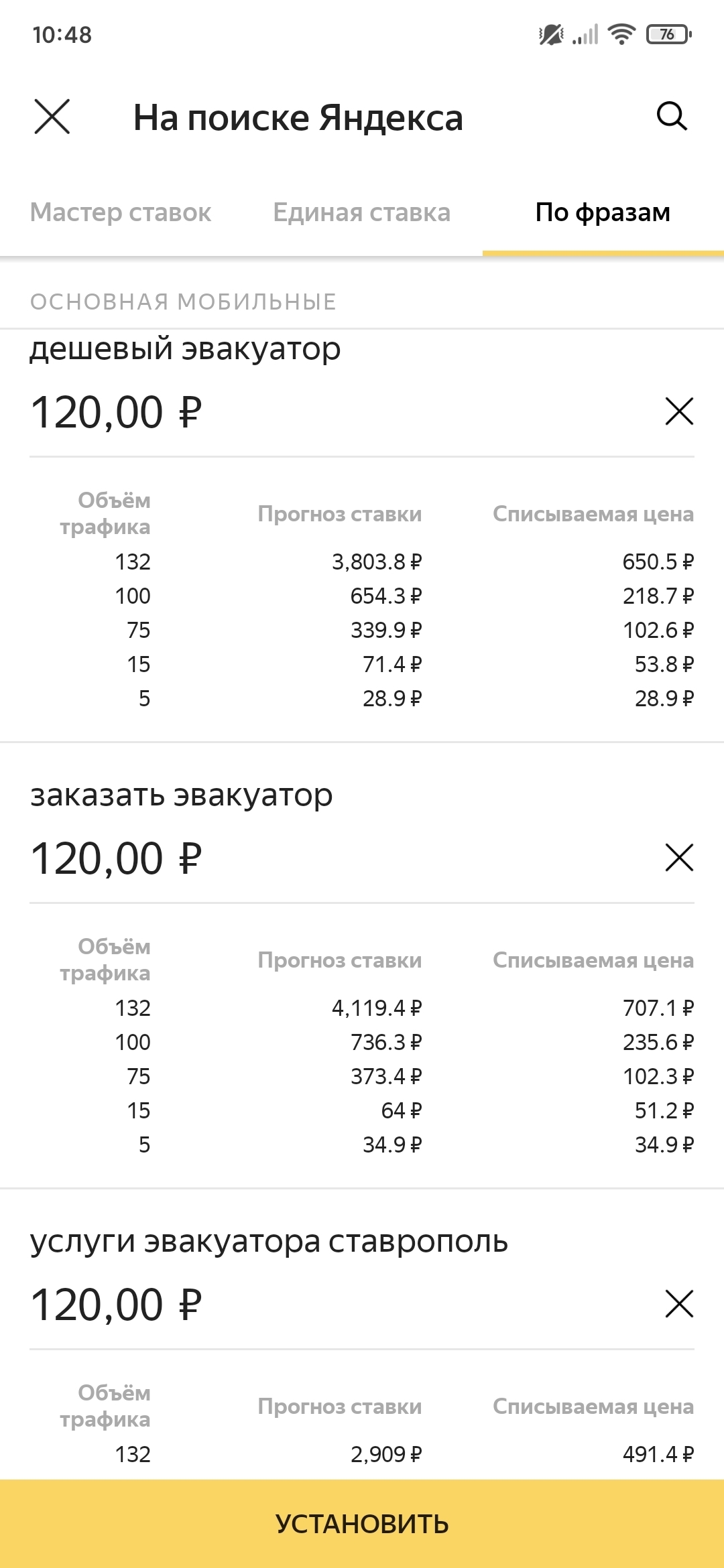724x1568 pixels.
Task: Switch to the Единая ставка tab
Action: coord(361,212)
